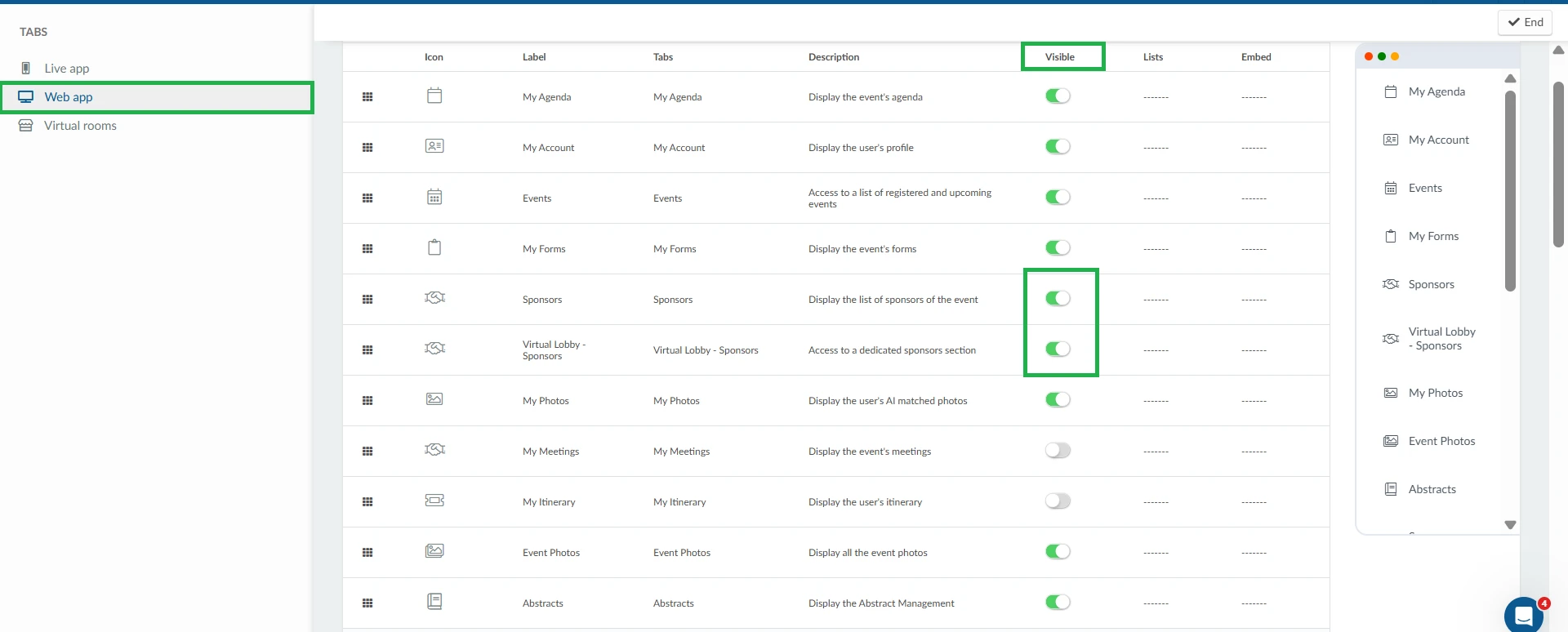
Task: Click the My Forms clipboard icon in the table
Action: pos(434,247)
